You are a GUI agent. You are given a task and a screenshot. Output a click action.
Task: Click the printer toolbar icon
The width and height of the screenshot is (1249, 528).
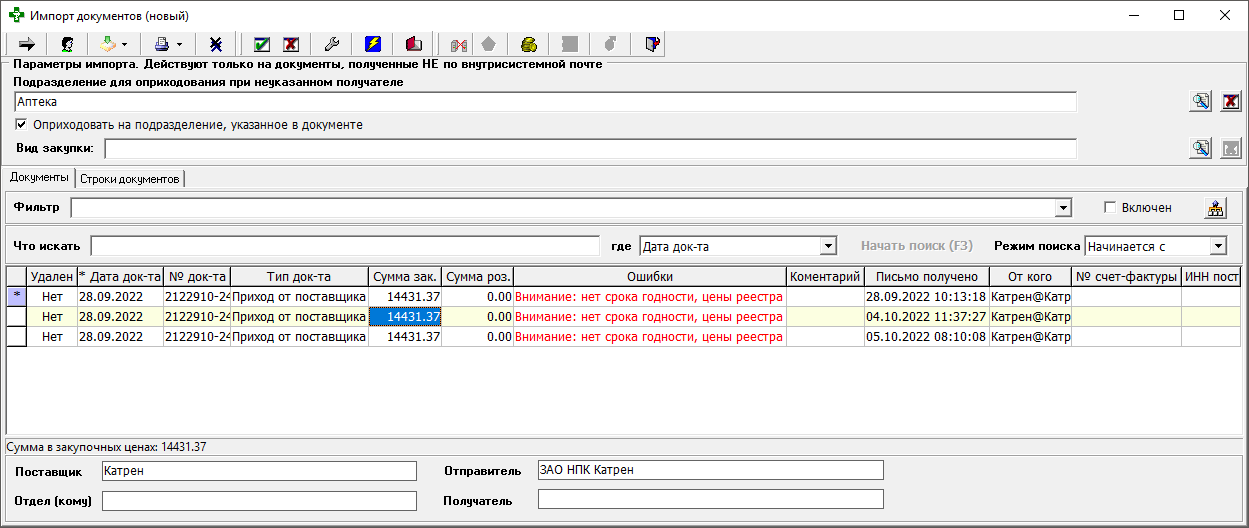tap(162, 44)
